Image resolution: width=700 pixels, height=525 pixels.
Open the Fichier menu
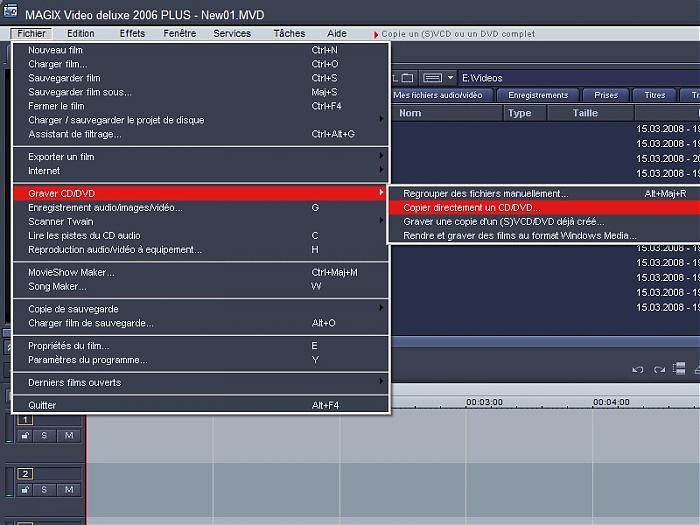(x=31, y=33)
